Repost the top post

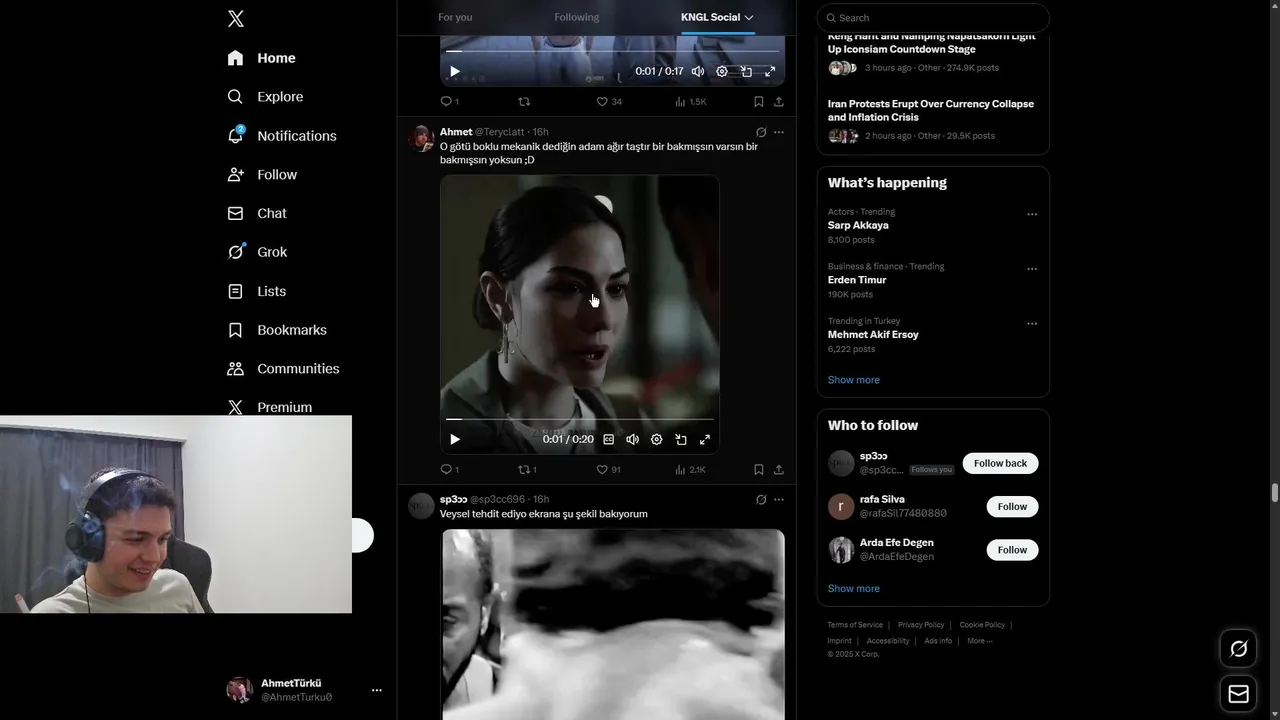point(524,102)
